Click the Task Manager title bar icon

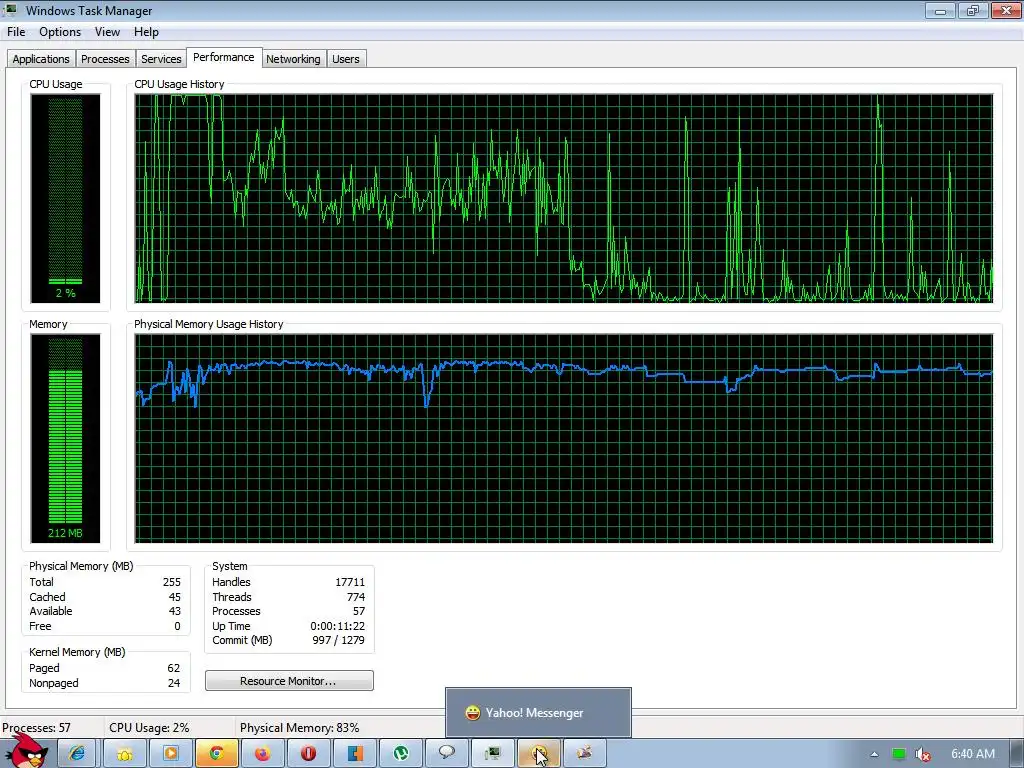click(10, 10)
